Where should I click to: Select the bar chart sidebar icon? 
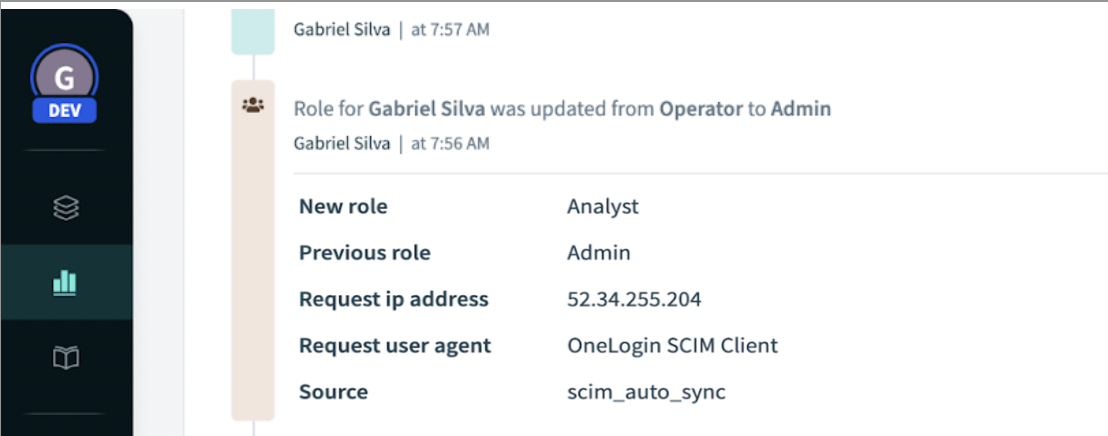pos(66,283)
